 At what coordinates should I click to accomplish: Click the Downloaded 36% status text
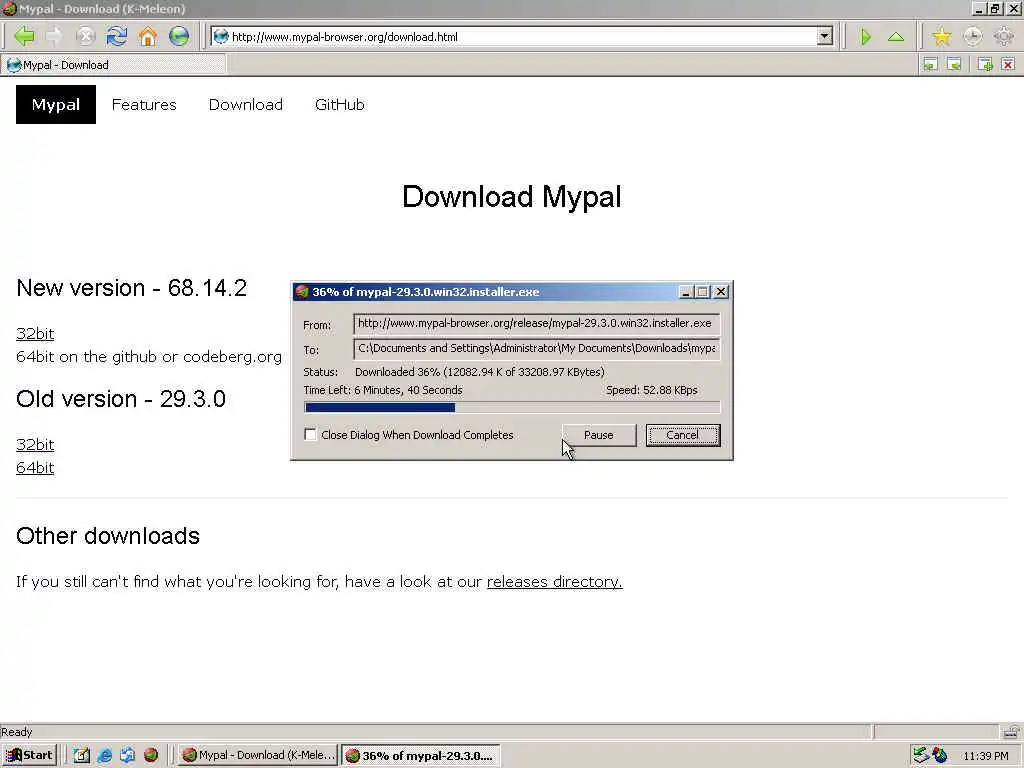pyautogui.click(x=480, y=372)
